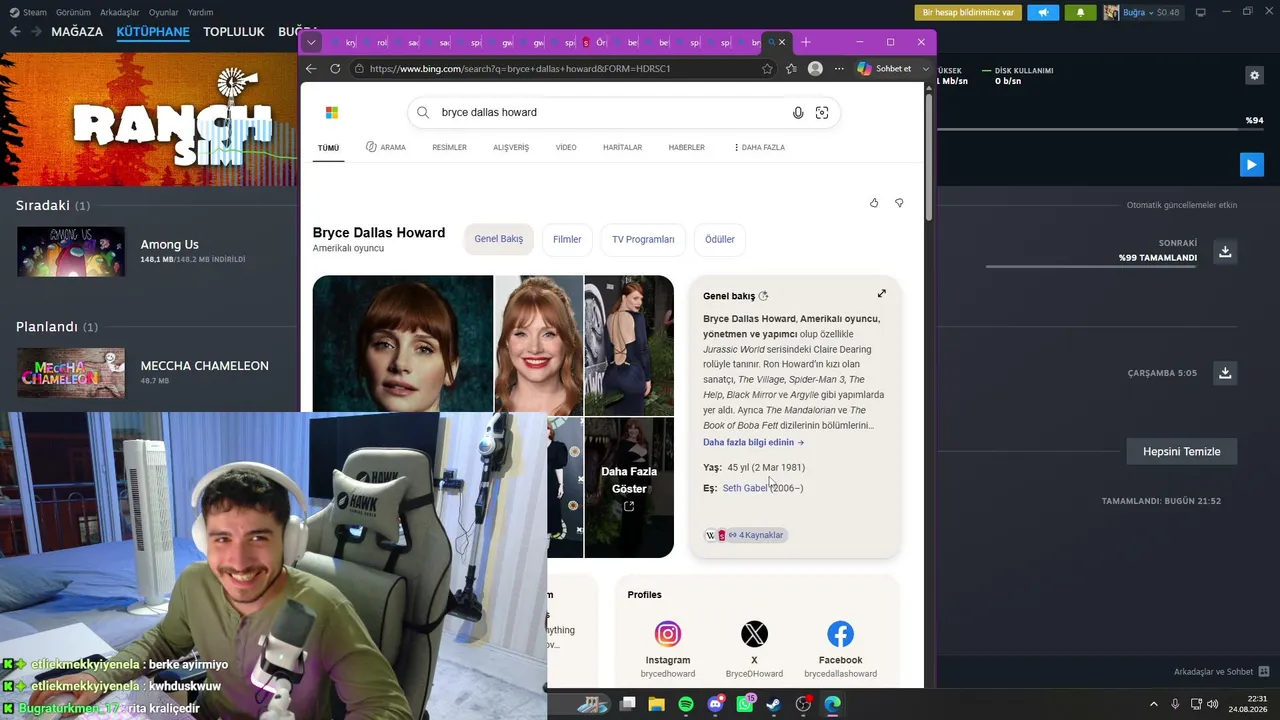Open the Görünüm menu in Steam
The height and width of the screenshot is (720, 1280).
tap(74, 12)
